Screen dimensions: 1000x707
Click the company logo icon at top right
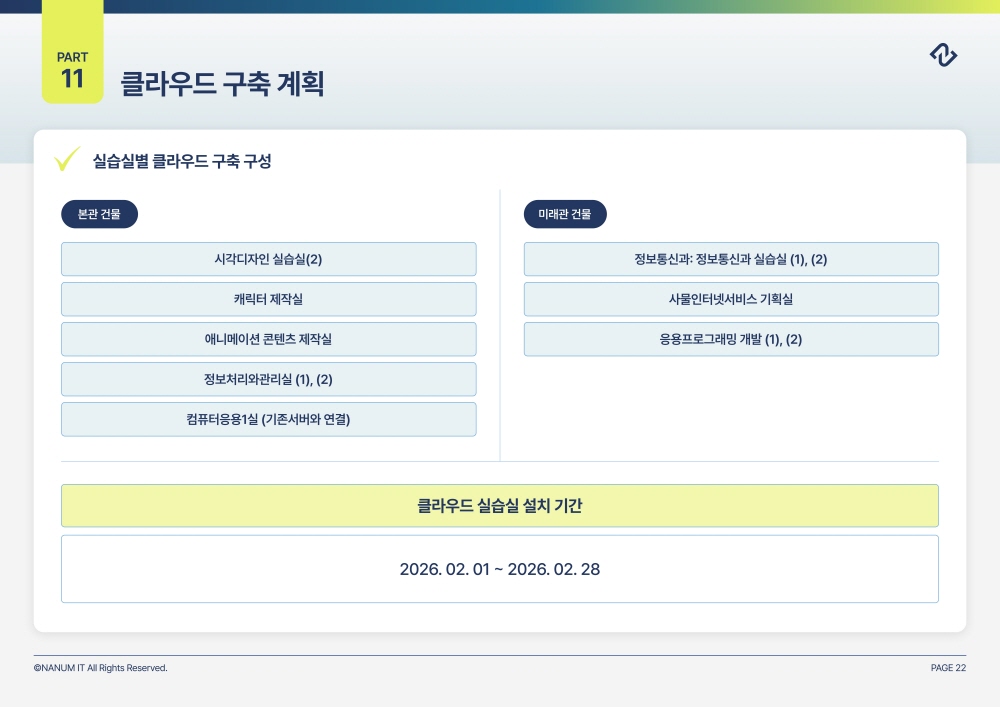[943, 56]
